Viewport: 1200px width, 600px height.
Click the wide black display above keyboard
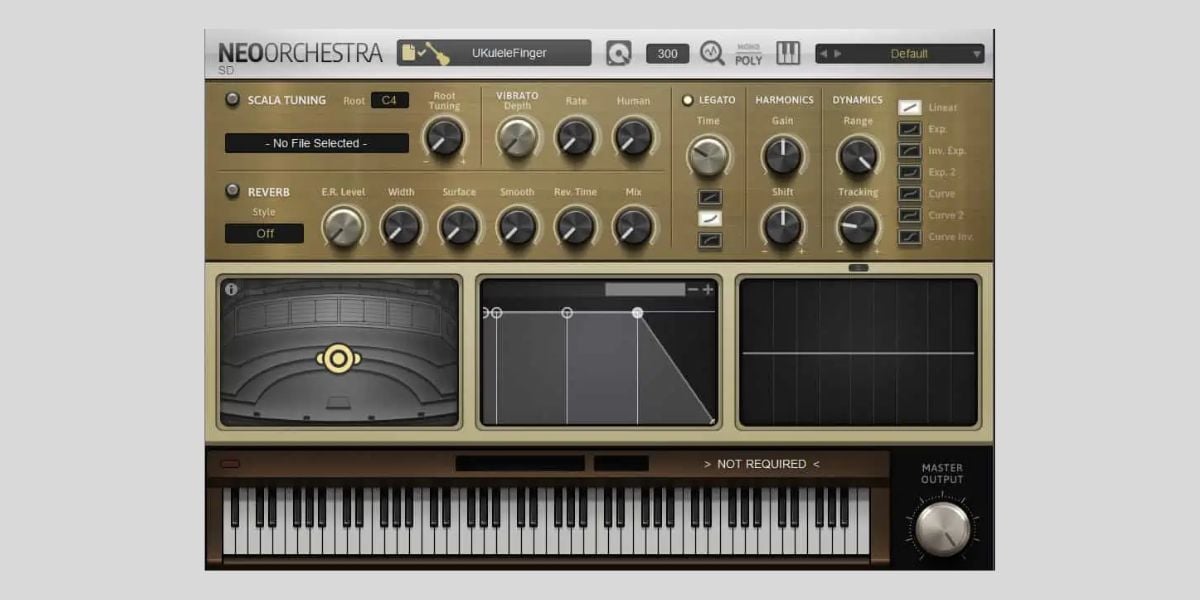point(520,464)
